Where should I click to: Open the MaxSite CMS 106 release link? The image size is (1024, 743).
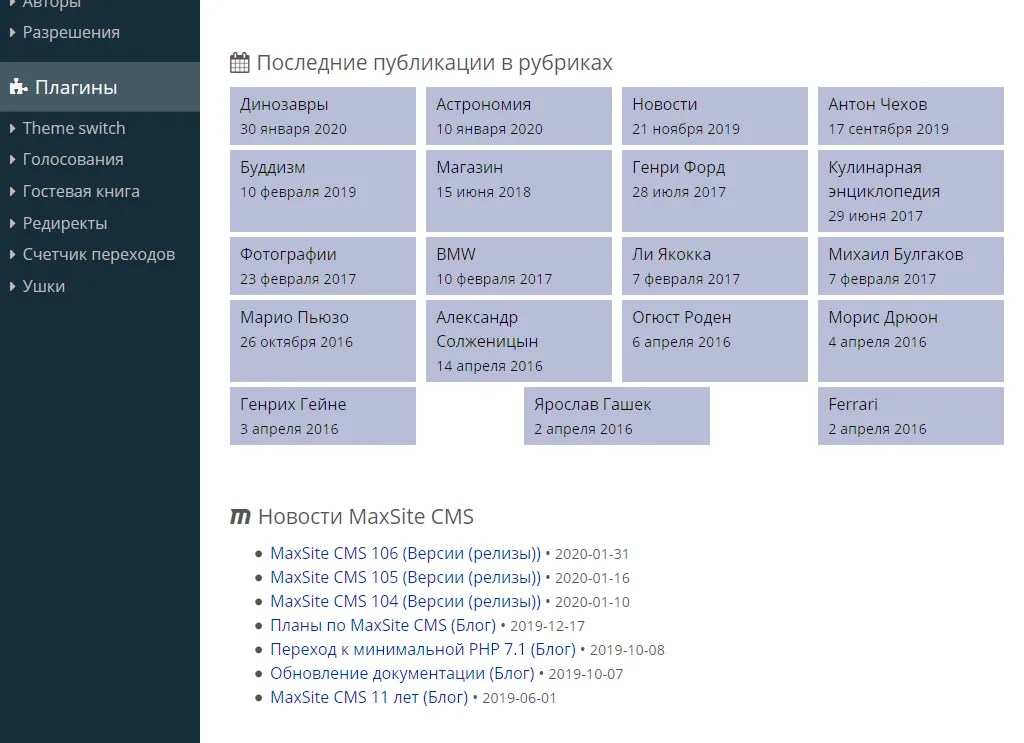[405, 553]
